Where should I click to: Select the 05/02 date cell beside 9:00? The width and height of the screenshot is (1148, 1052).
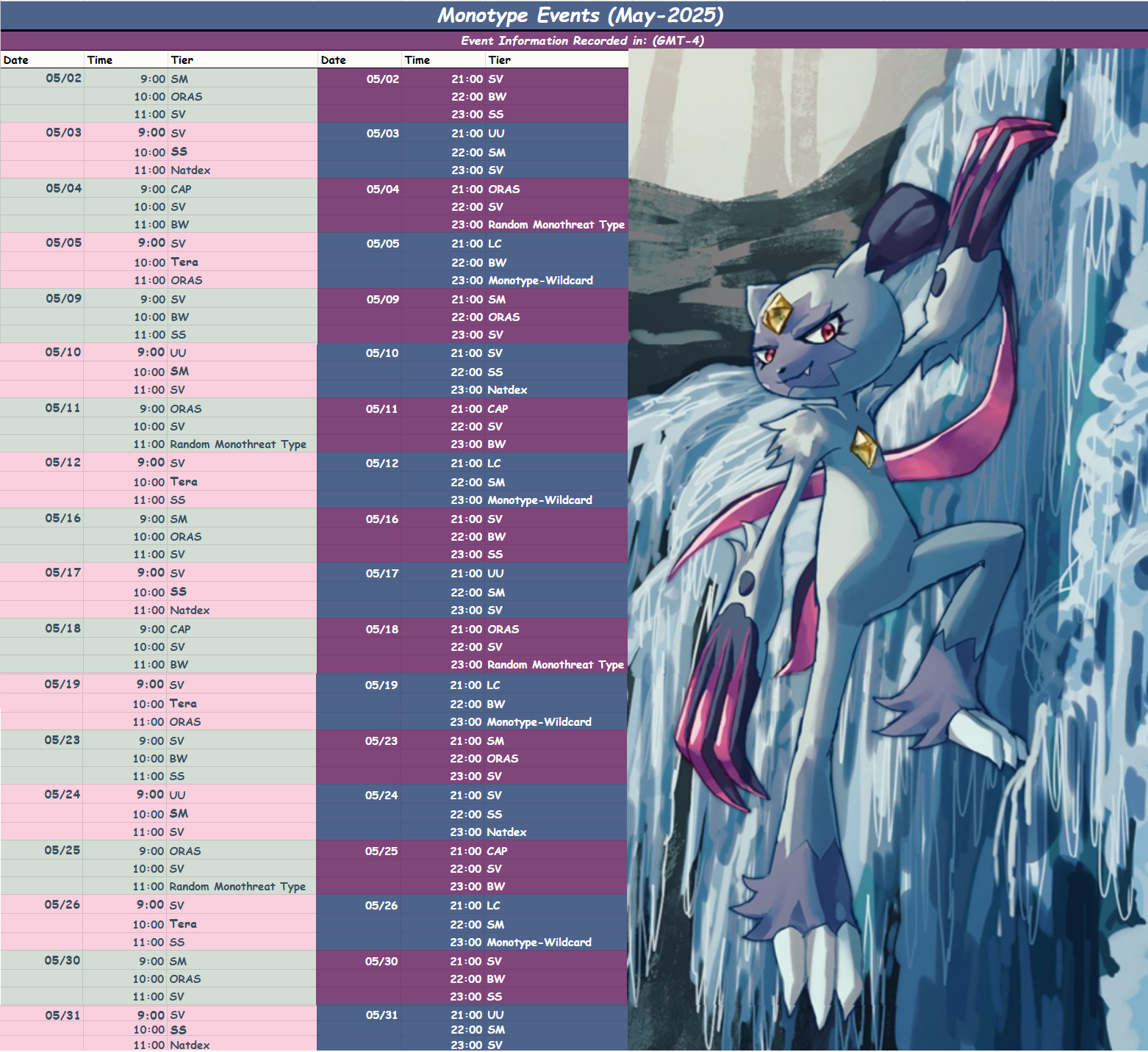pos(63,78)
